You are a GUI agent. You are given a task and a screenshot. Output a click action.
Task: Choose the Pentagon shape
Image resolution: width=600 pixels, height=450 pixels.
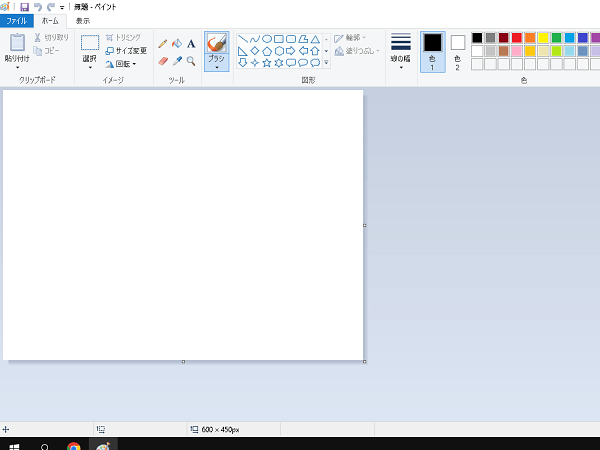(267, 51)
